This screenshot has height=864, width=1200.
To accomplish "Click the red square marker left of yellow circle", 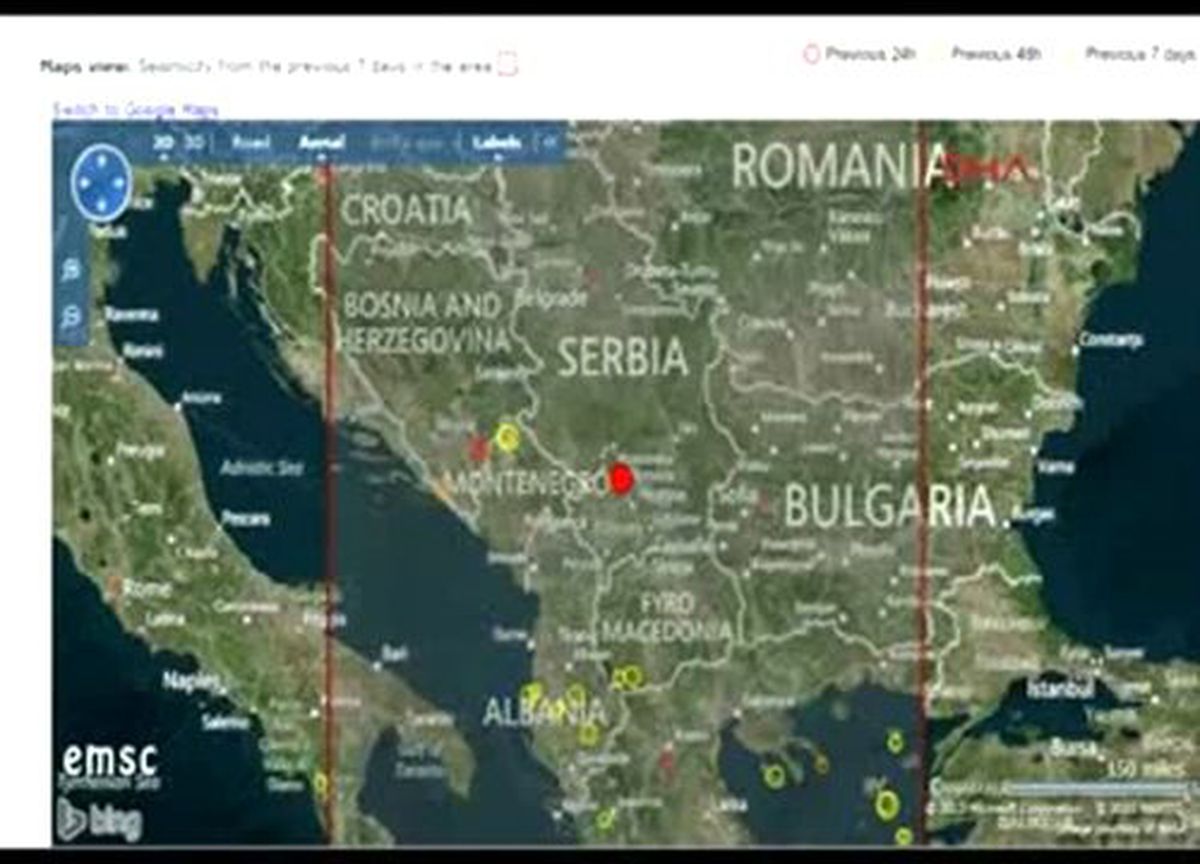I will 479,447.
